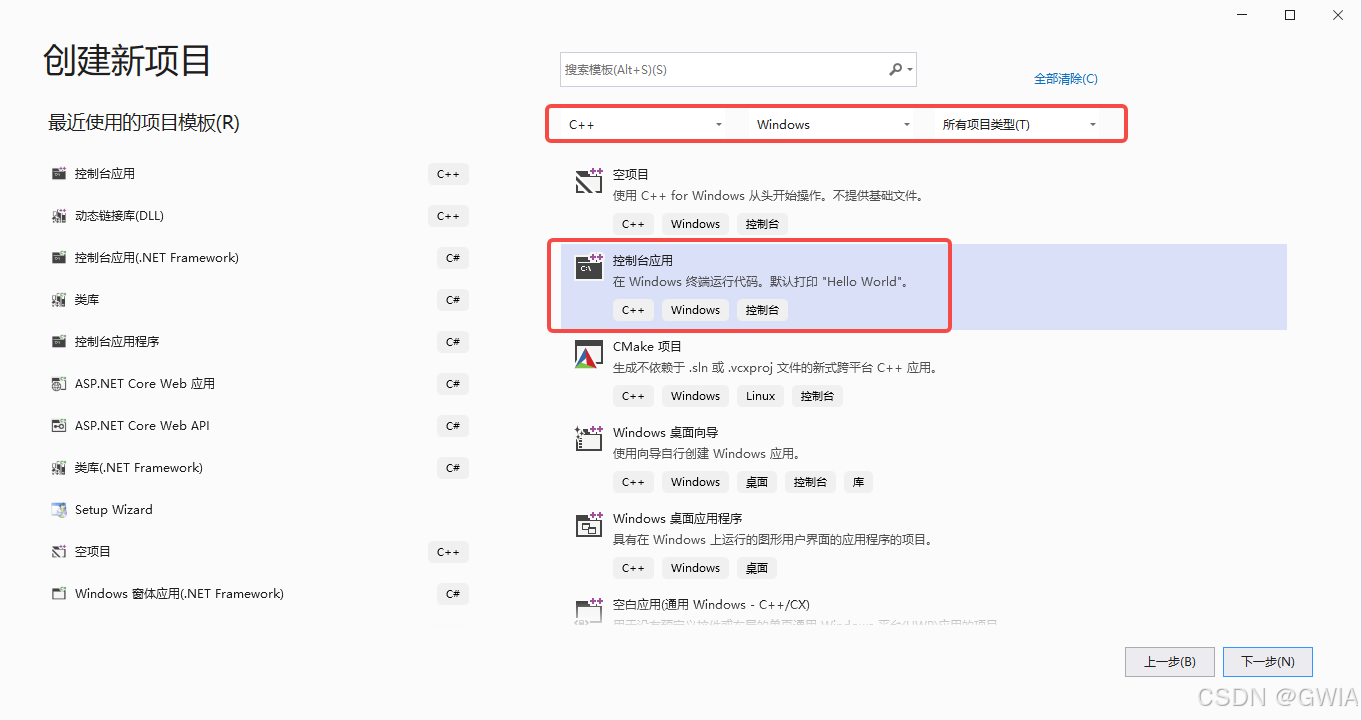Choose recent template Windows 窗体应用(.NET Framework)

(x=179, y=594)
